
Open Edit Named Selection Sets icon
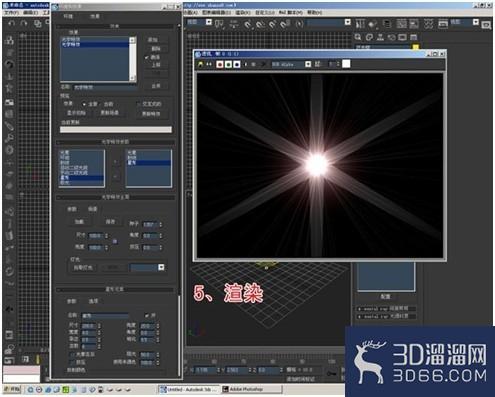(x=299, y=24)
